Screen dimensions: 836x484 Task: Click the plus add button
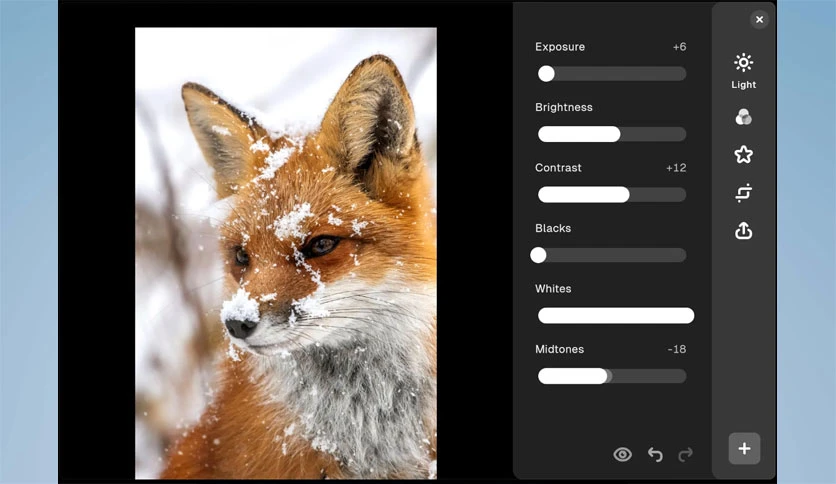[x=744, y=448]
